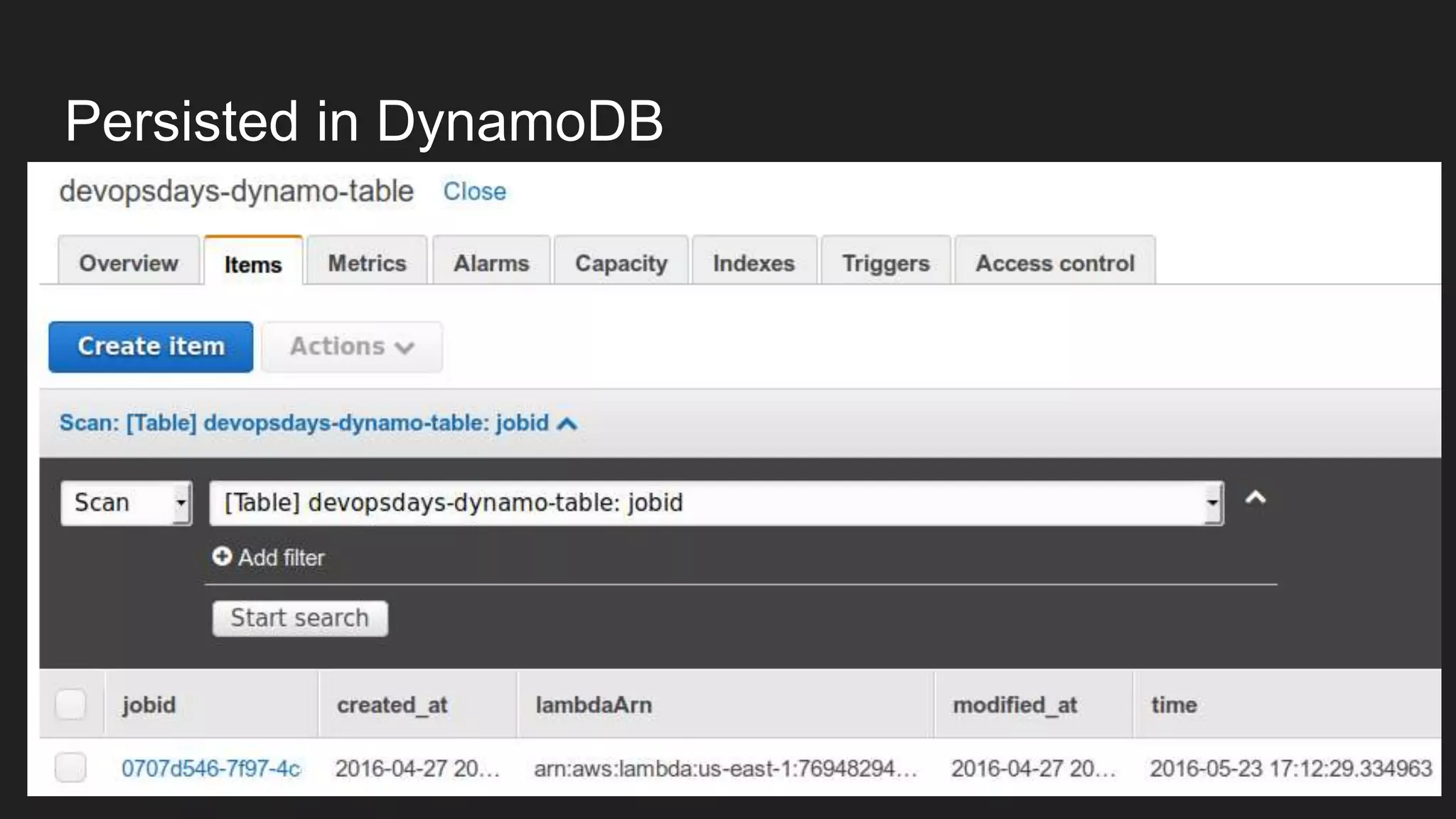1456x819 pixels.
Task: Open the Scan/Query type dropdown
Action: (127, 503)
